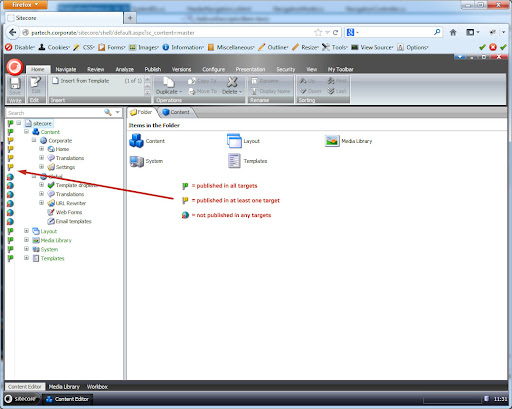Open the Content folder item with blue cubes

[136, 141]
